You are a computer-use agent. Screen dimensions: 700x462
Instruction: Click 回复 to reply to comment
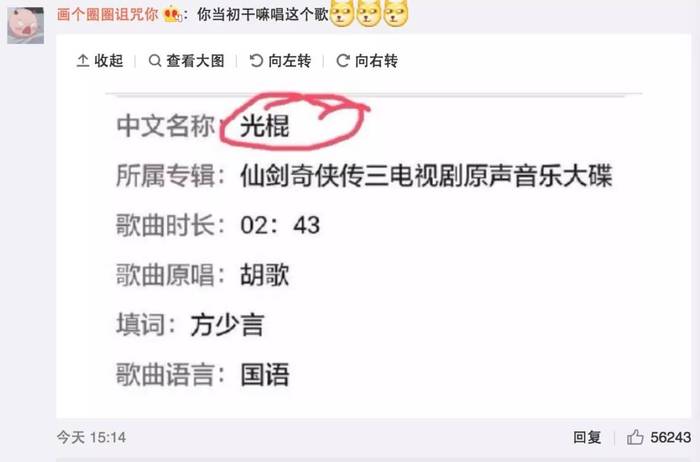[587, 437]
